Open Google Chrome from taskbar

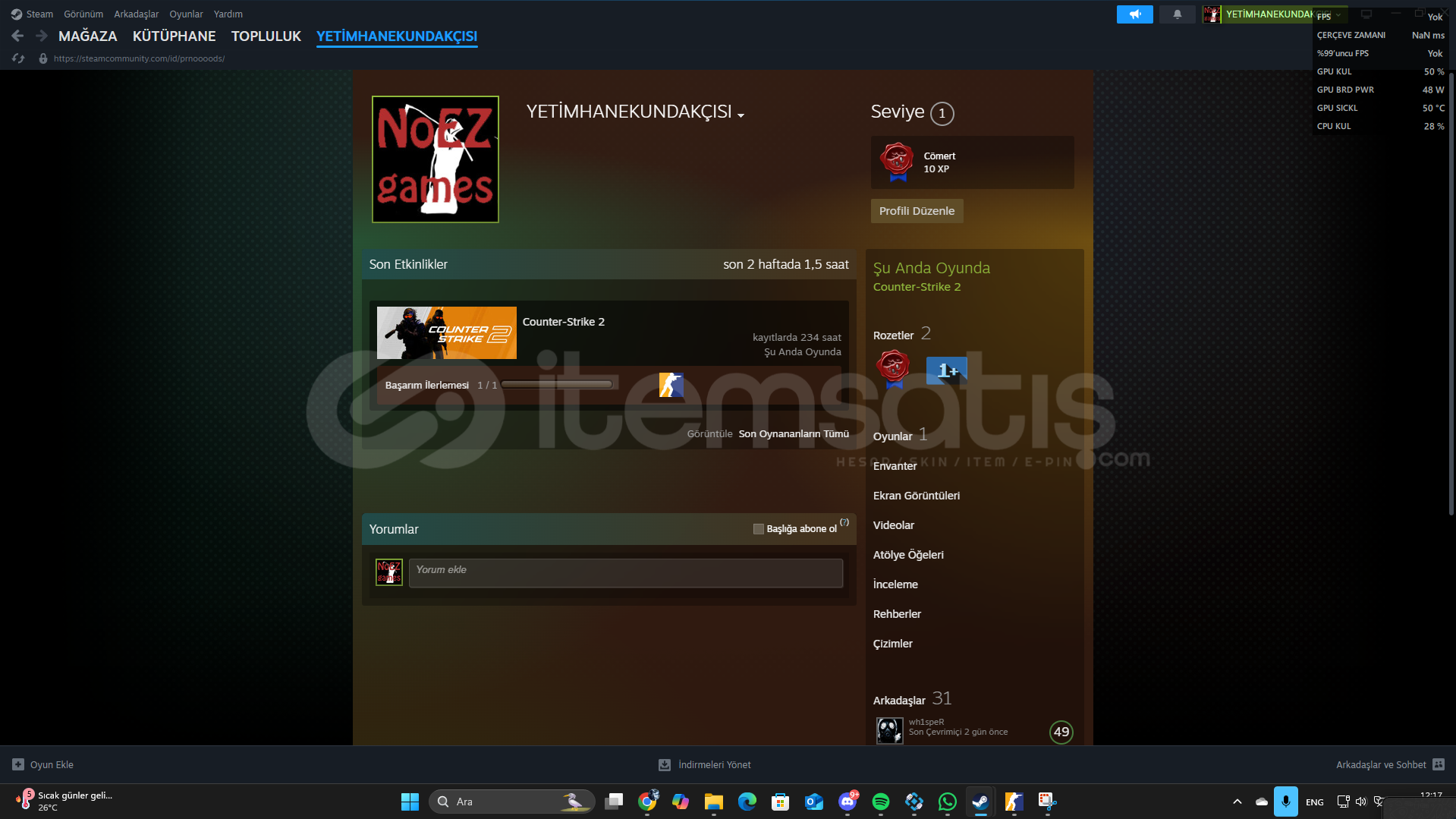click(x=647, y=802)
